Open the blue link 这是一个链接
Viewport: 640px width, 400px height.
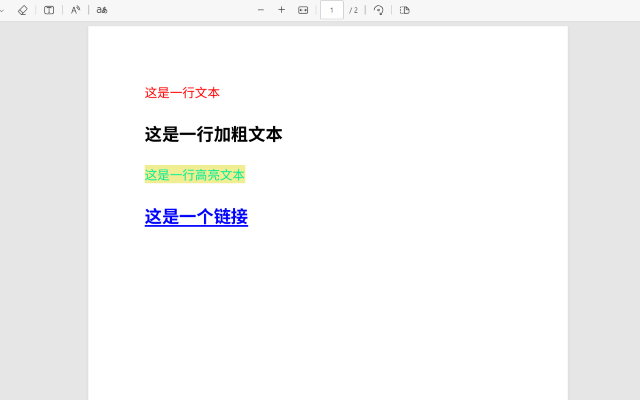[x=196, y=216]
